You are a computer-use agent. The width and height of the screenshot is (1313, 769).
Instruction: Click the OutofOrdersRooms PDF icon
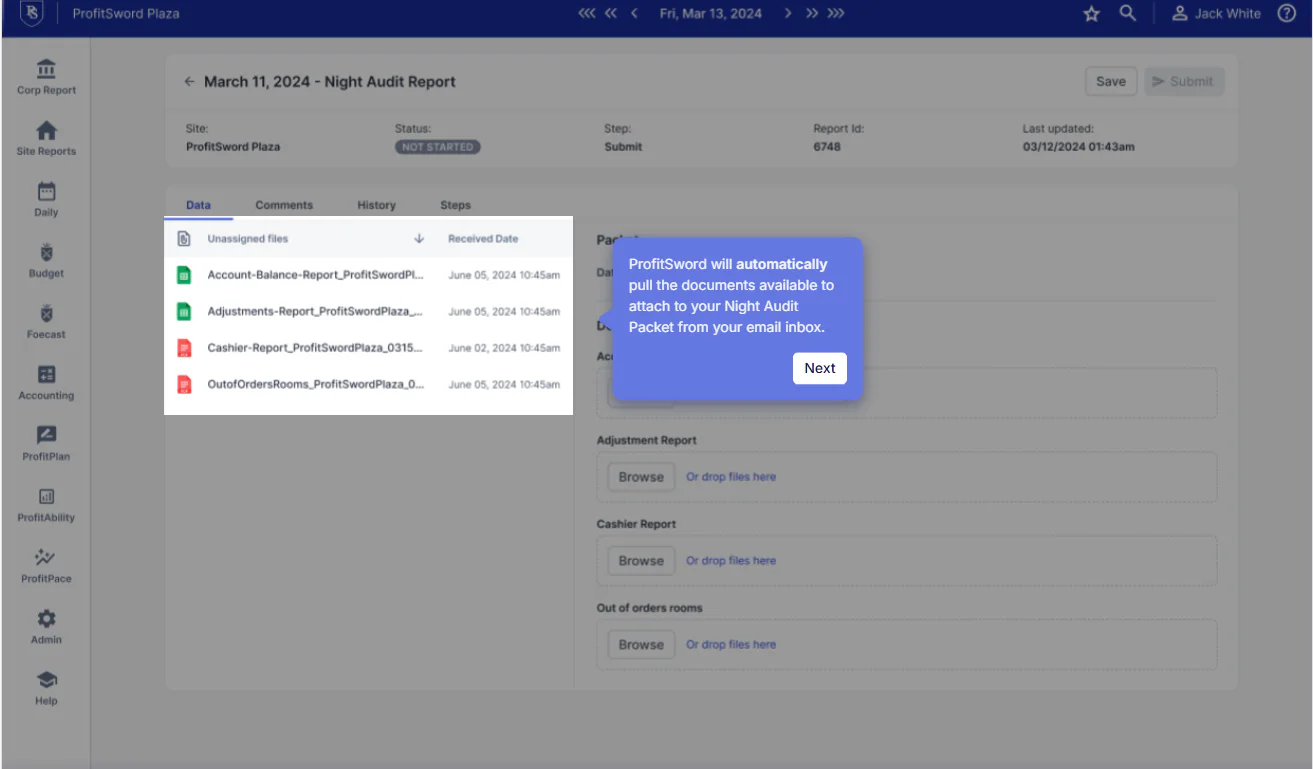click(x=184, y=384)
